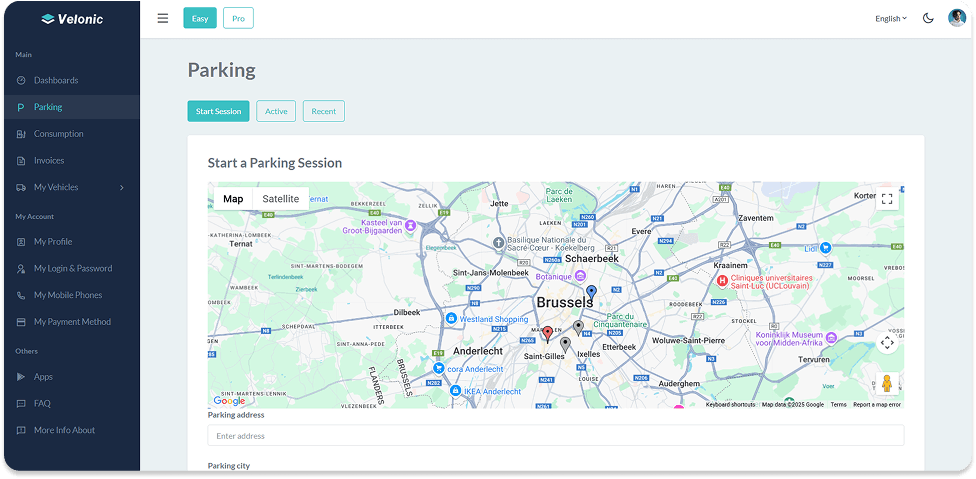Click the Street View pegman icon
The height and width of the screenshot is (479, 976).
coord(886,384)
